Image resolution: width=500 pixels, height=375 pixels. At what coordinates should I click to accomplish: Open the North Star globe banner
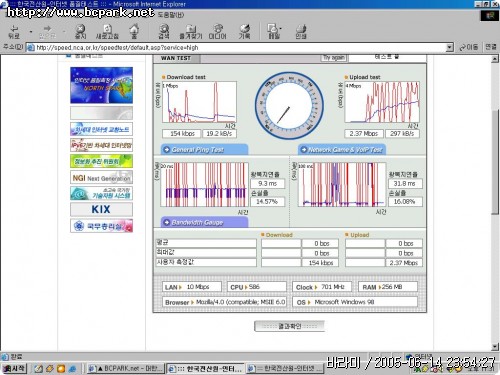click(x=101, y=85)
